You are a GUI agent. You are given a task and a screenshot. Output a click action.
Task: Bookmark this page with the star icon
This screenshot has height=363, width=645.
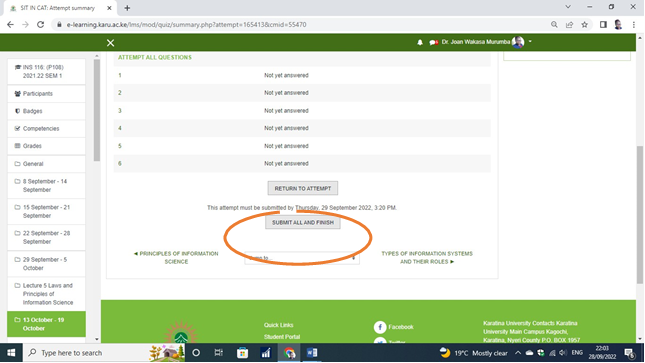(x=585, y=25)
